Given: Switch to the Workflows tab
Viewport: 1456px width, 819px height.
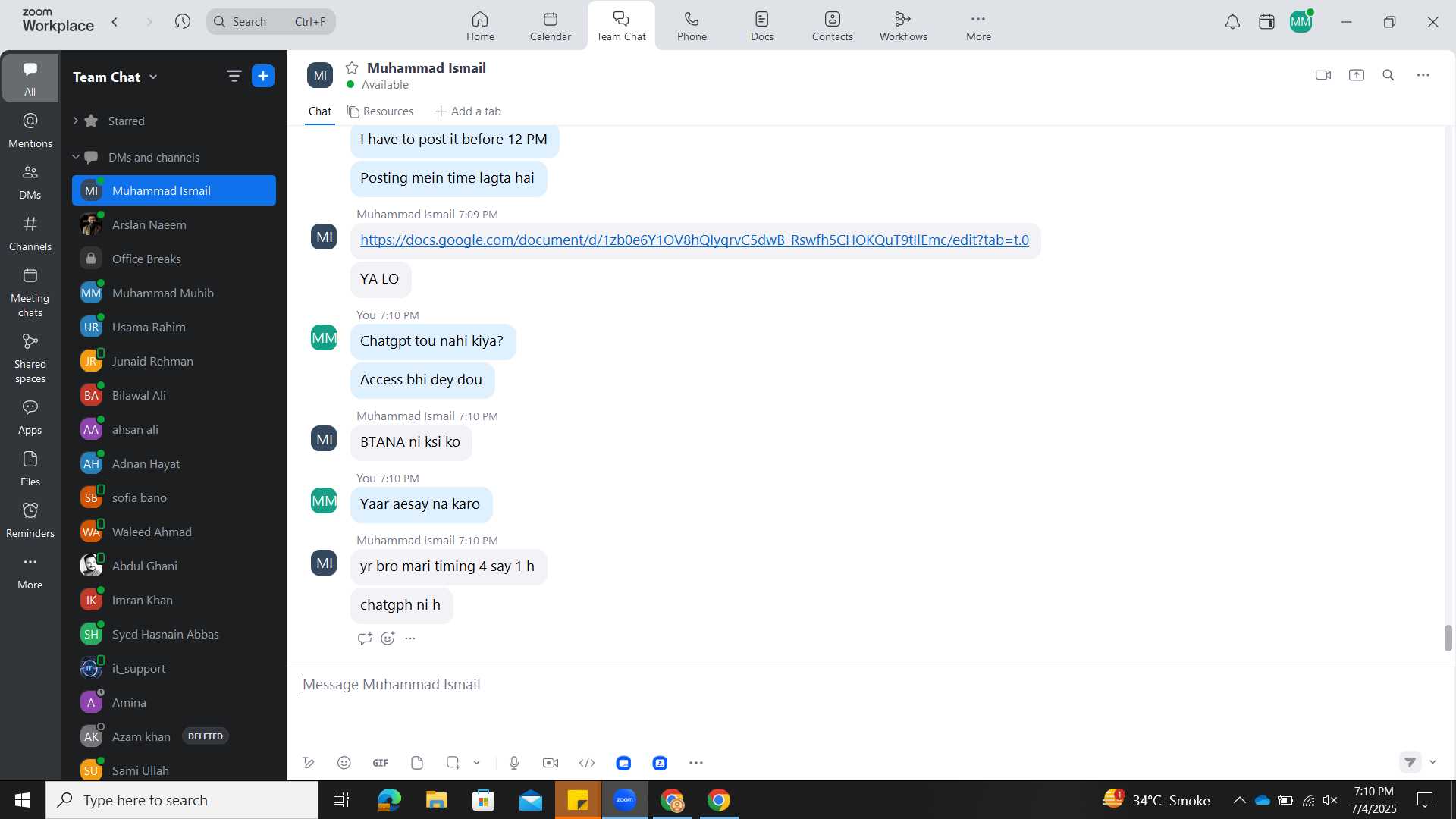Looking at the screenshot, I should click(x=903, y=26).
